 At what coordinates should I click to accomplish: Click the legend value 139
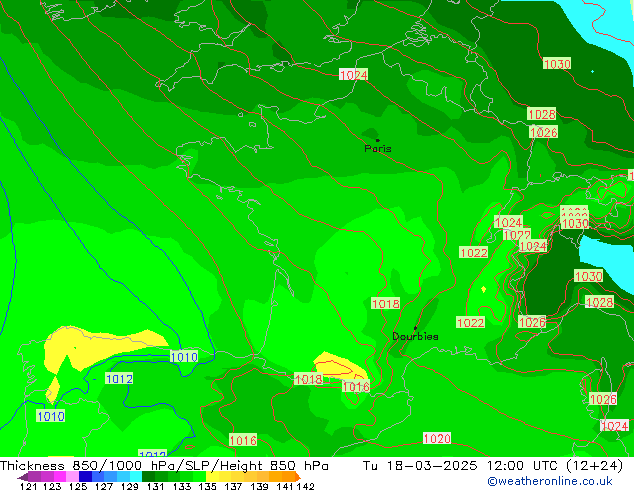coord(259,486)
